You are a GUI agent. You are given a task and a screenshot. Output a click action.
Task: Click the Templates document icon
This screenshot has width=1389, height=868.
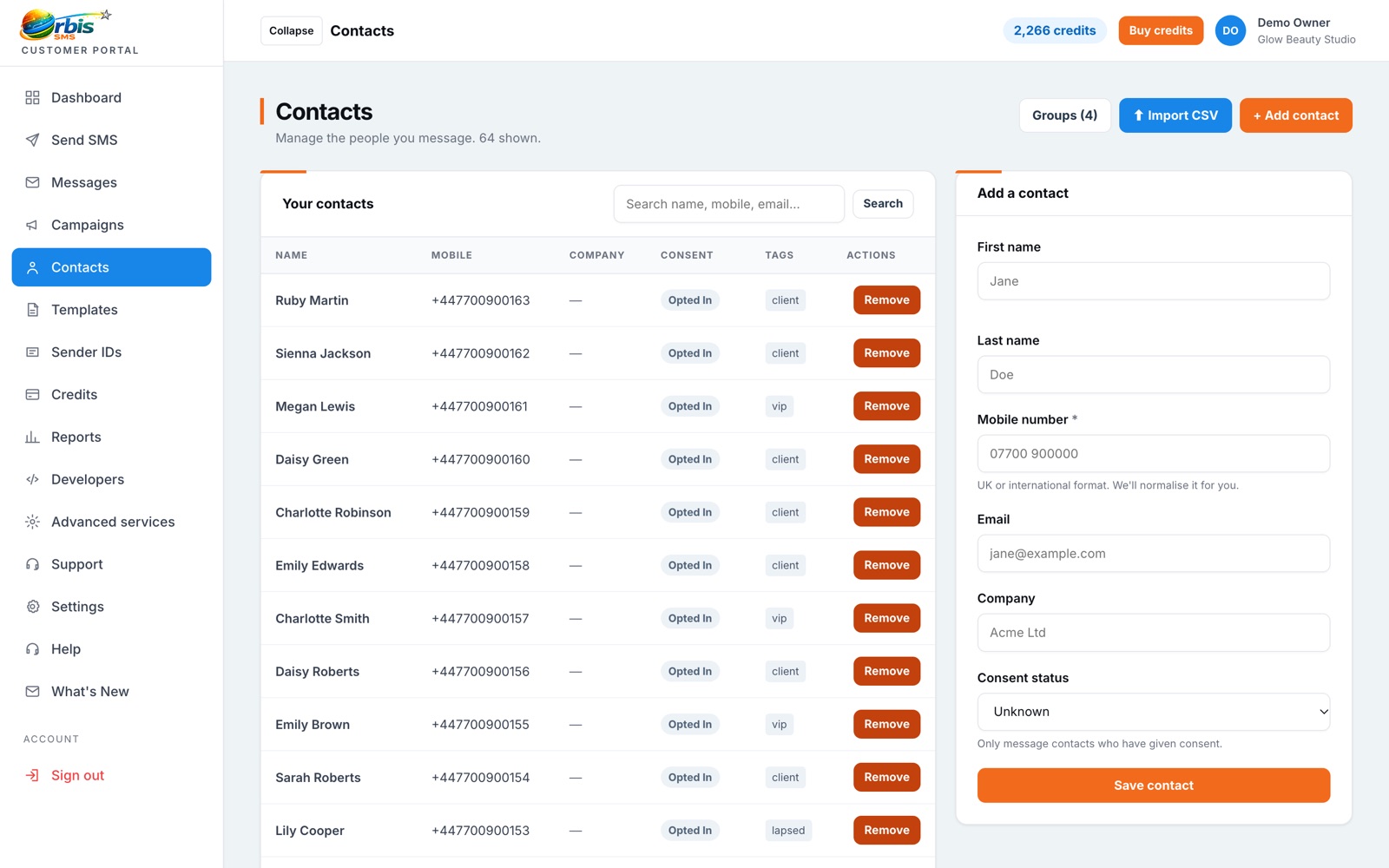pyautogui.click(x=32, y=310)
